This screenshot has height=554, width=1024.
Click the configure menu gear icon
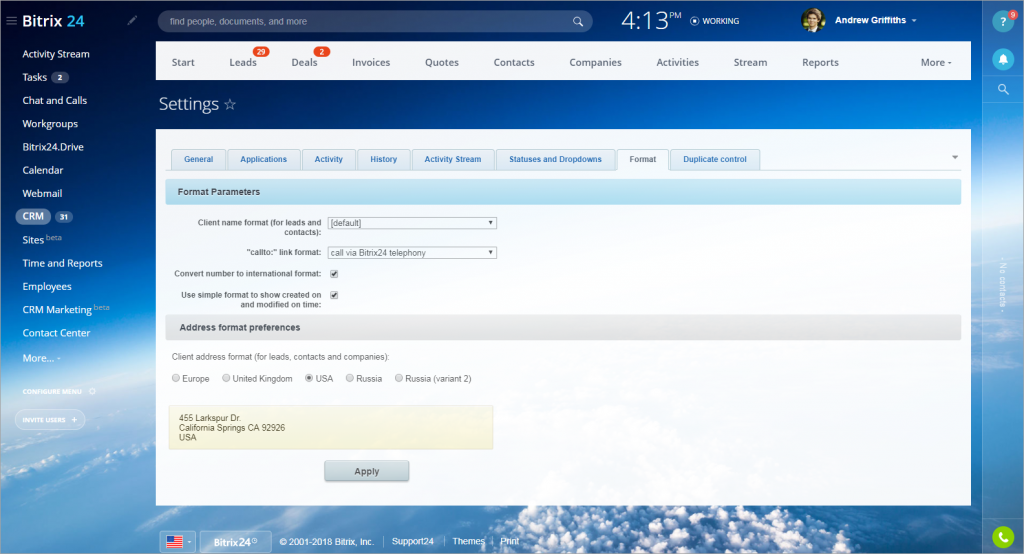[x=92, y=391]
